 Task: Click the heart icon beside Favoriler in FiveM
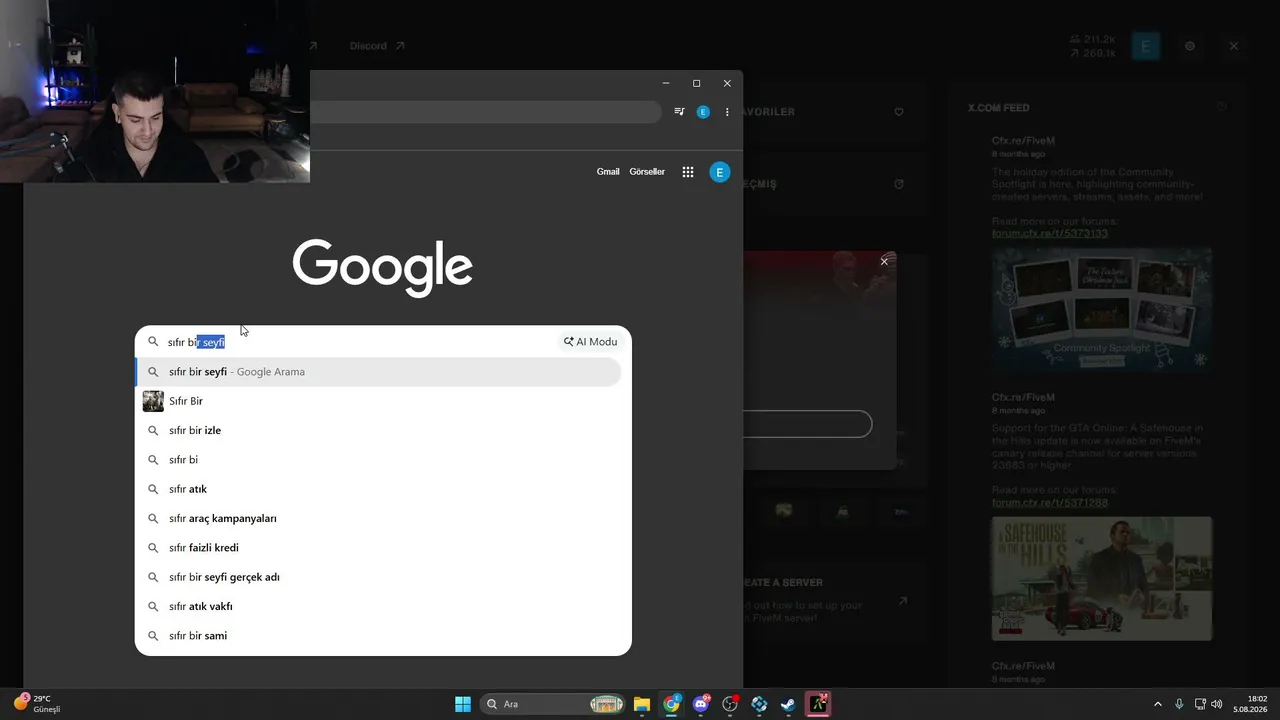click(x=899, y=112)
